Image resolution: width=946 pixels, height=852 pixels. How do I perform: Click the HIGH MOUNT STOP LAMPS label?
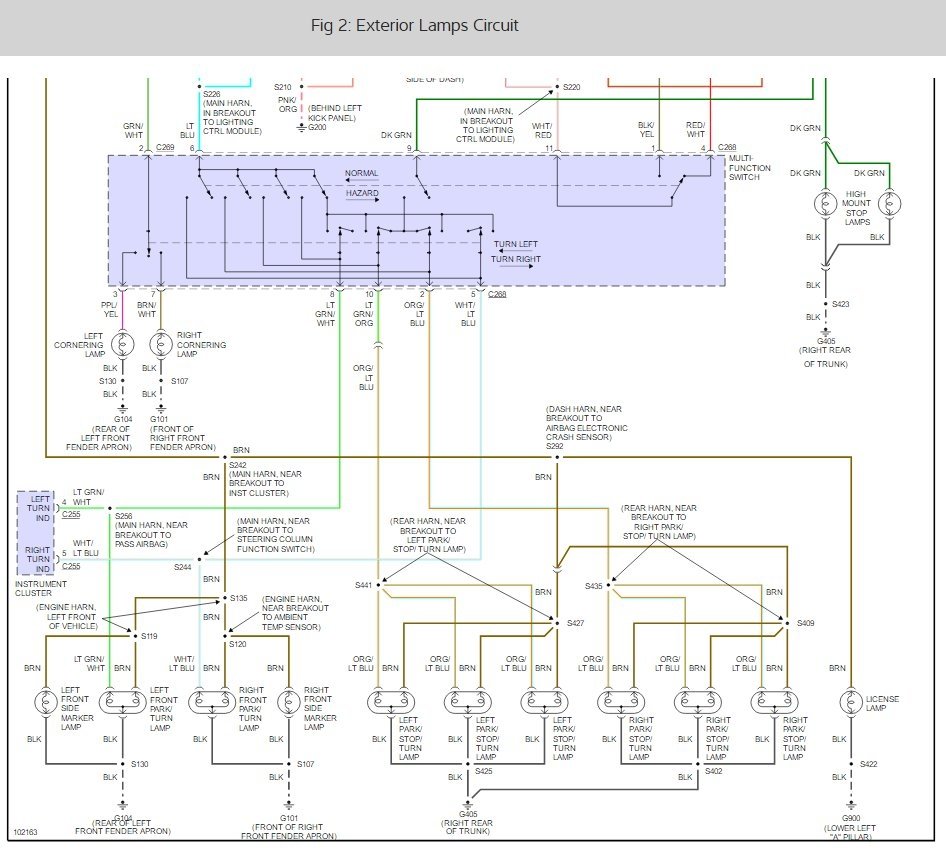tap(856, 208)
